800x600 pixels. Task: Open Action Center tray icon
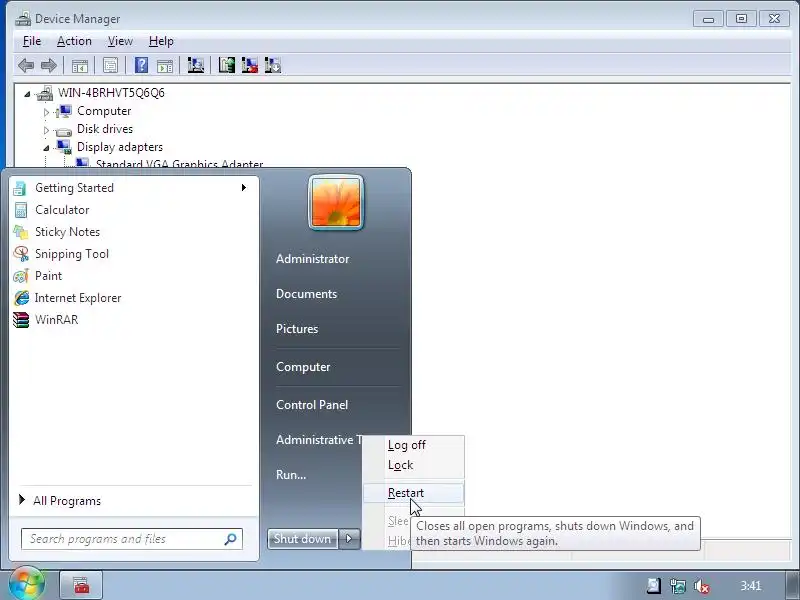pyautogui.click(x=654, y=586)
